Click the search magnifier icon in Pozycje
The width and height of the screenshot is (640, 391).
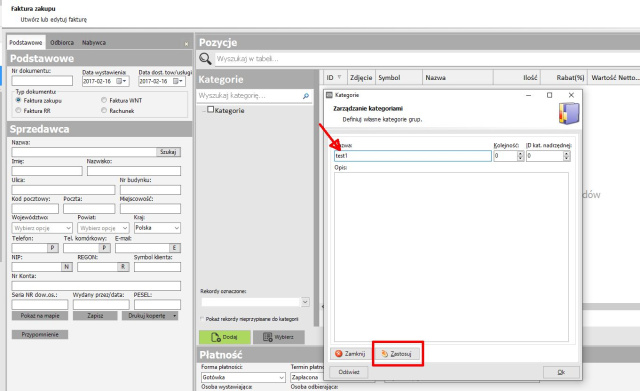205,59
